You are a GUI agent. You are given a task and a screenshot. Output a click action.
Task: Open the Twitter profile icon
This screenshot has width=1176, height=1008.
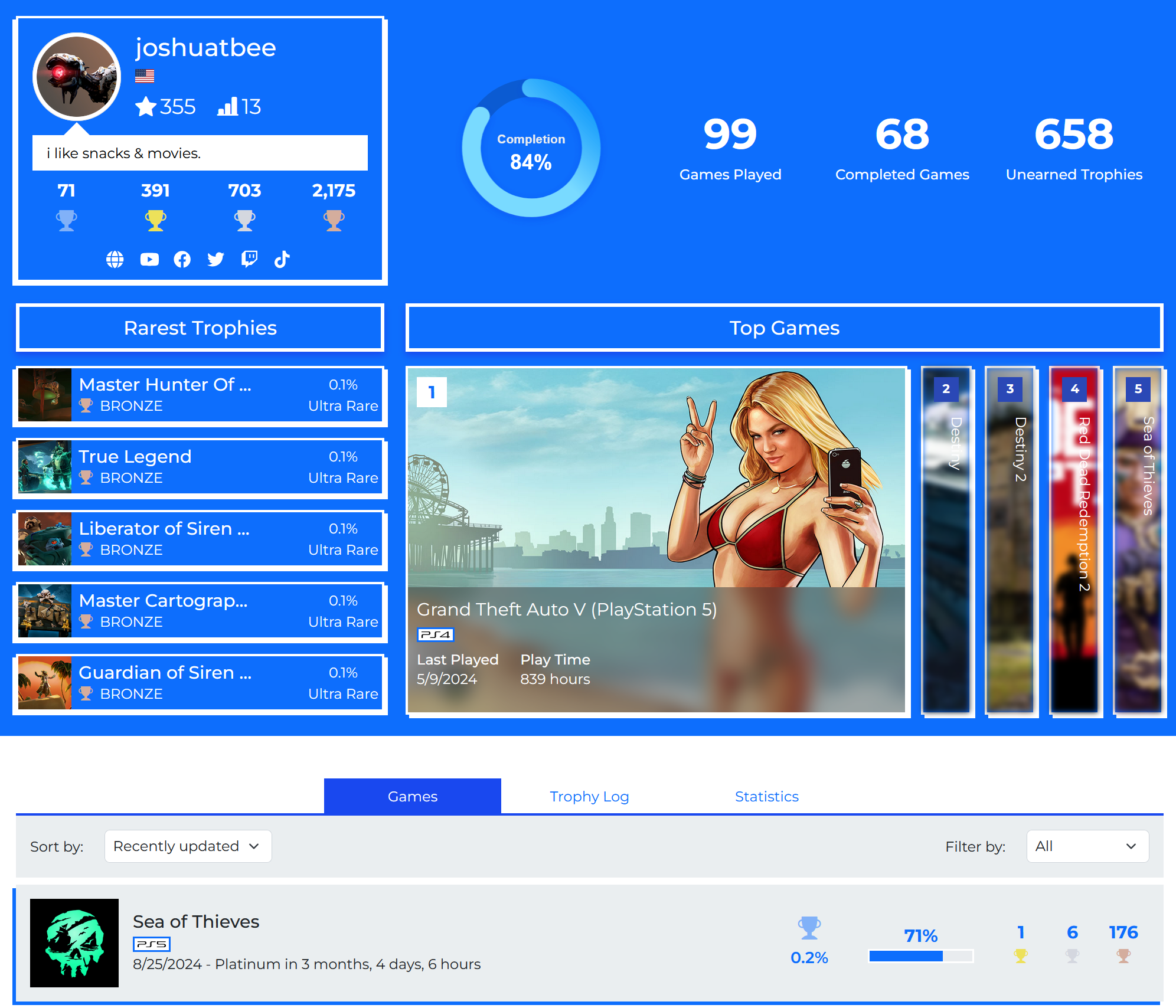(x=216, y=260)
